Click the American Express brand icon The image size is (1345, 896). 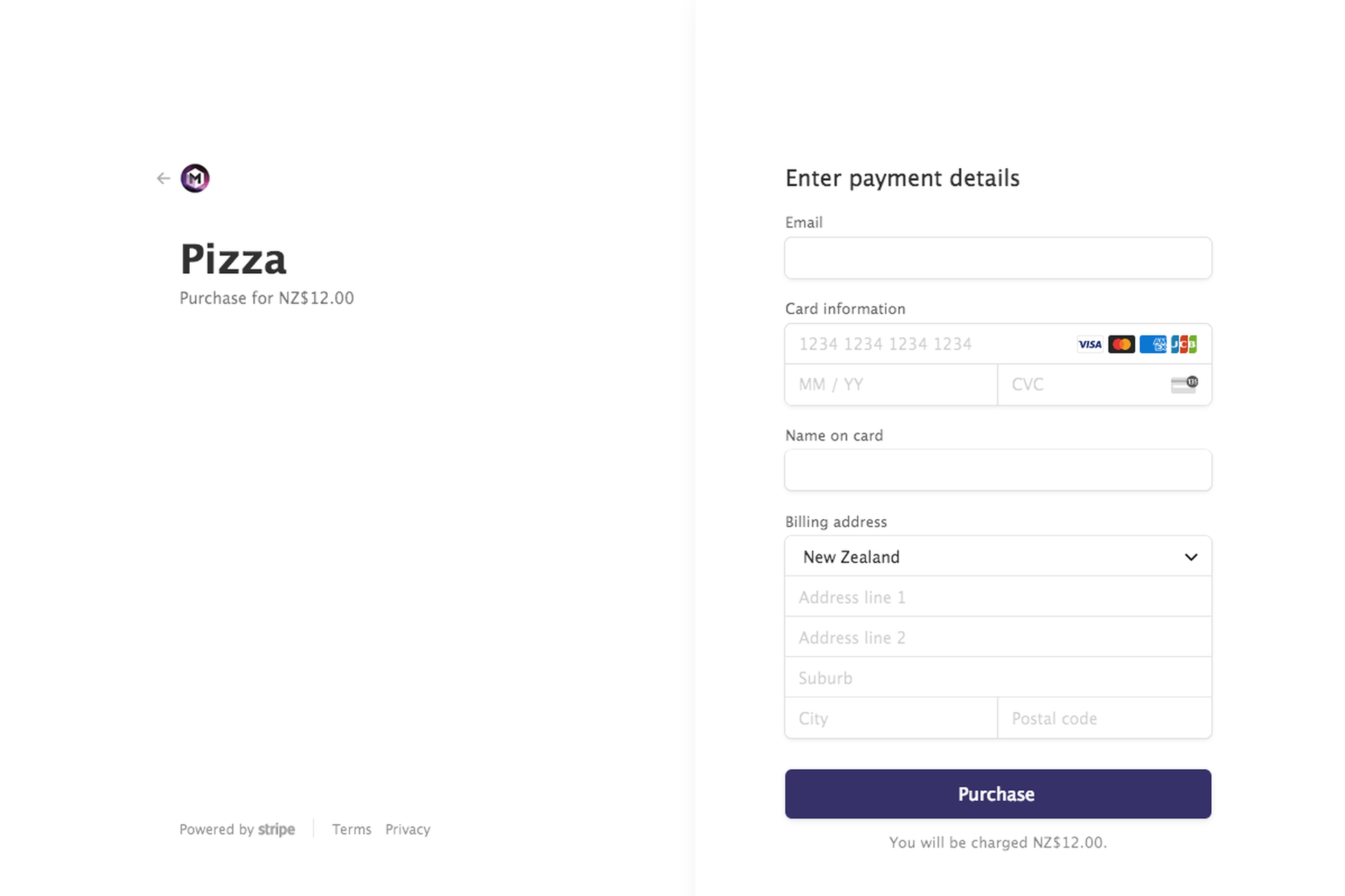(x=1153, y=344)
